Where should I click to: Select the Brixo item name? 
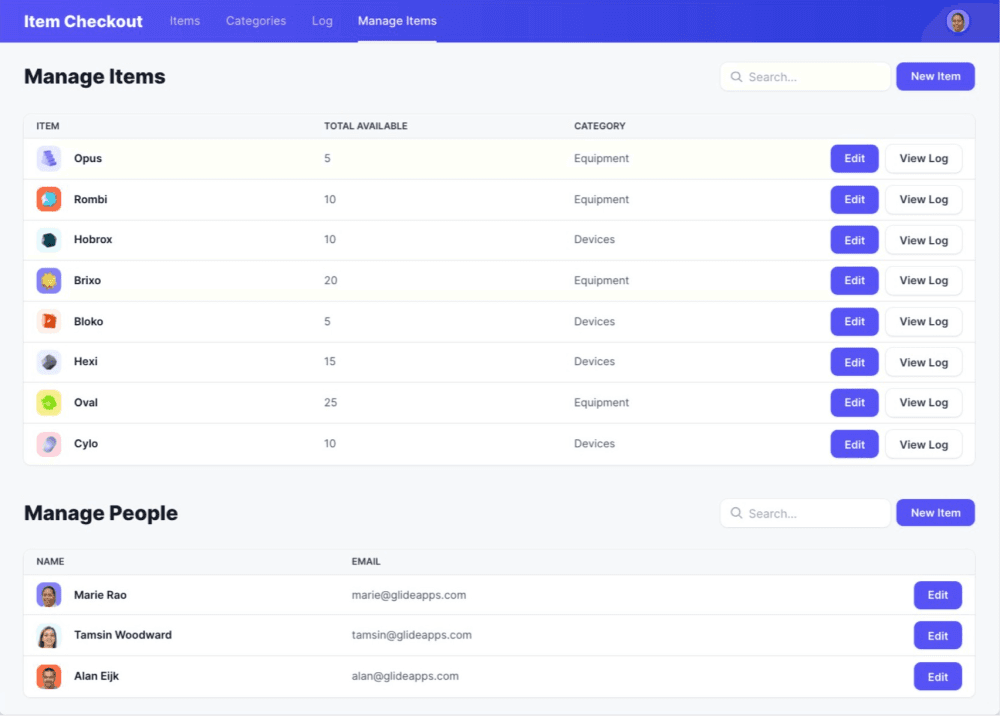[87, 281]
